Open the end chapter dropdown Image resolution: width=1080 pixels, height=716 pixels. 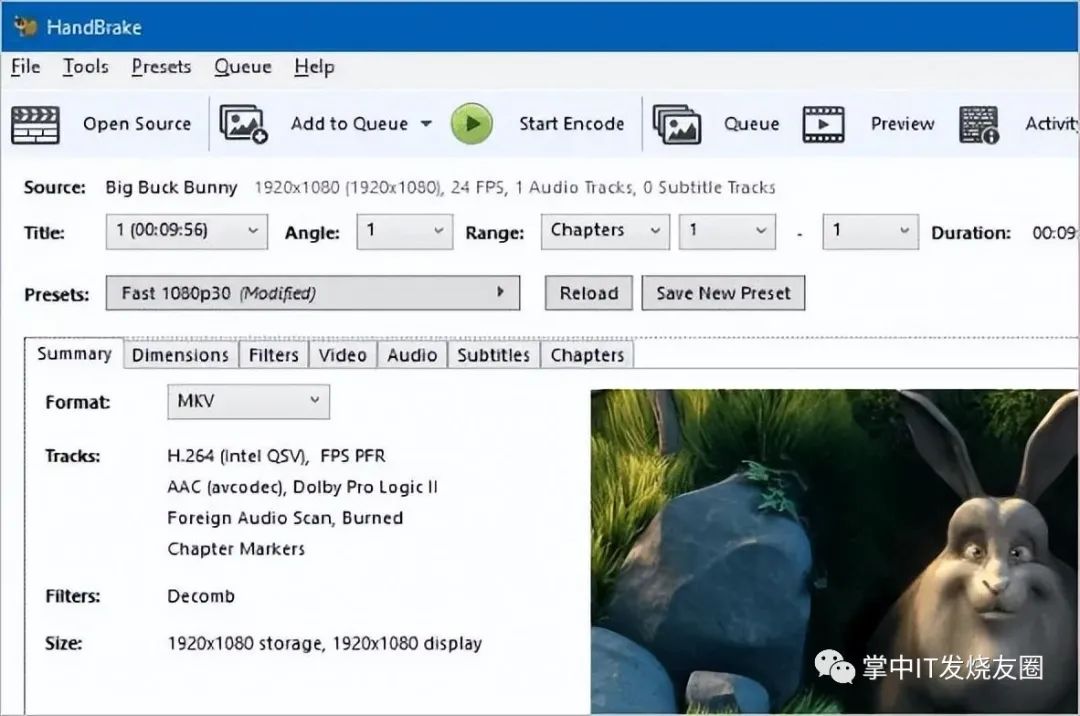(x=870, y=231)
